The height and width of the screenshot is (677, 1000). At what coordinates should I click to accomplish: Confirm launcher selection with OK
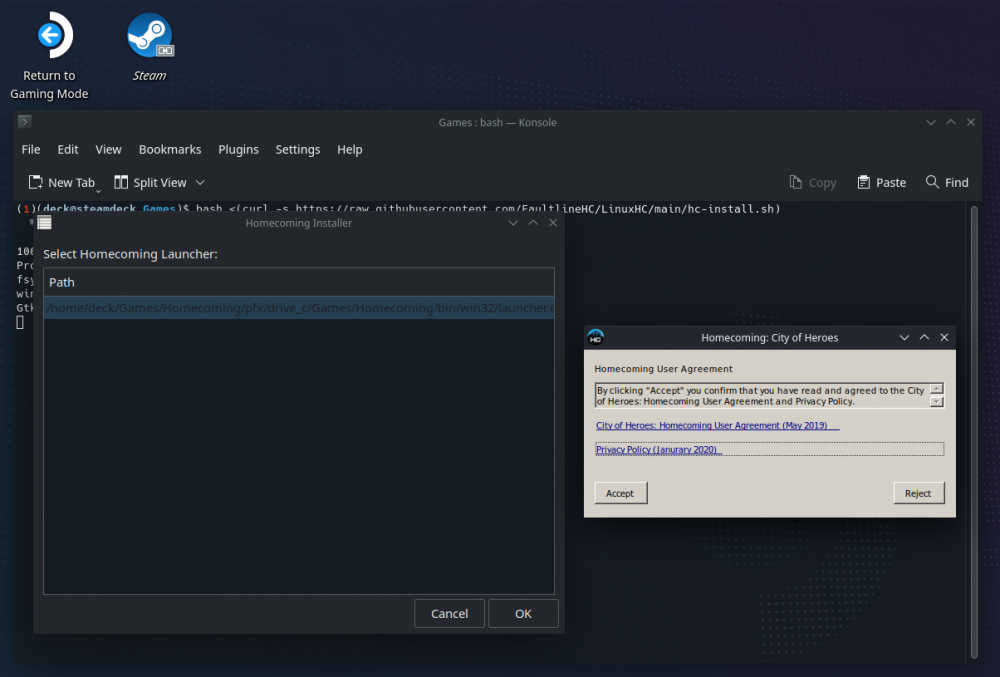pyautogui.click(x=523, y=613)
